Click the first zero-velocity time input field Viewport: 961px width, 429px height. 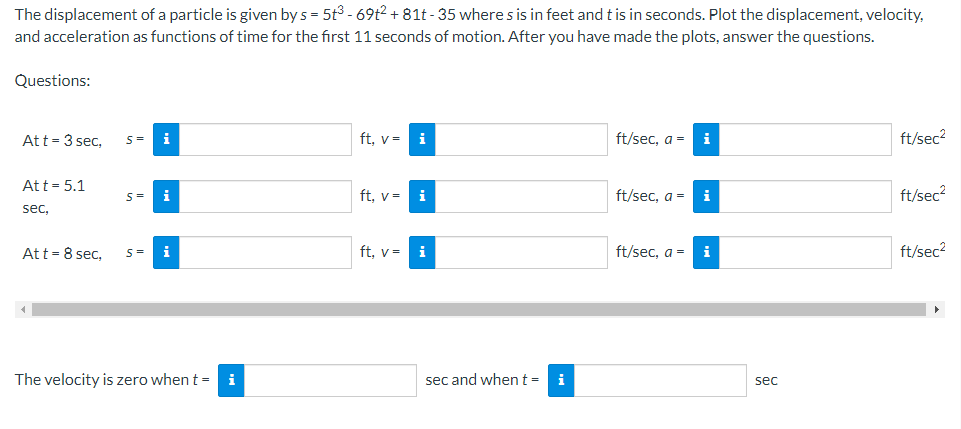click(x=330, y=381)
